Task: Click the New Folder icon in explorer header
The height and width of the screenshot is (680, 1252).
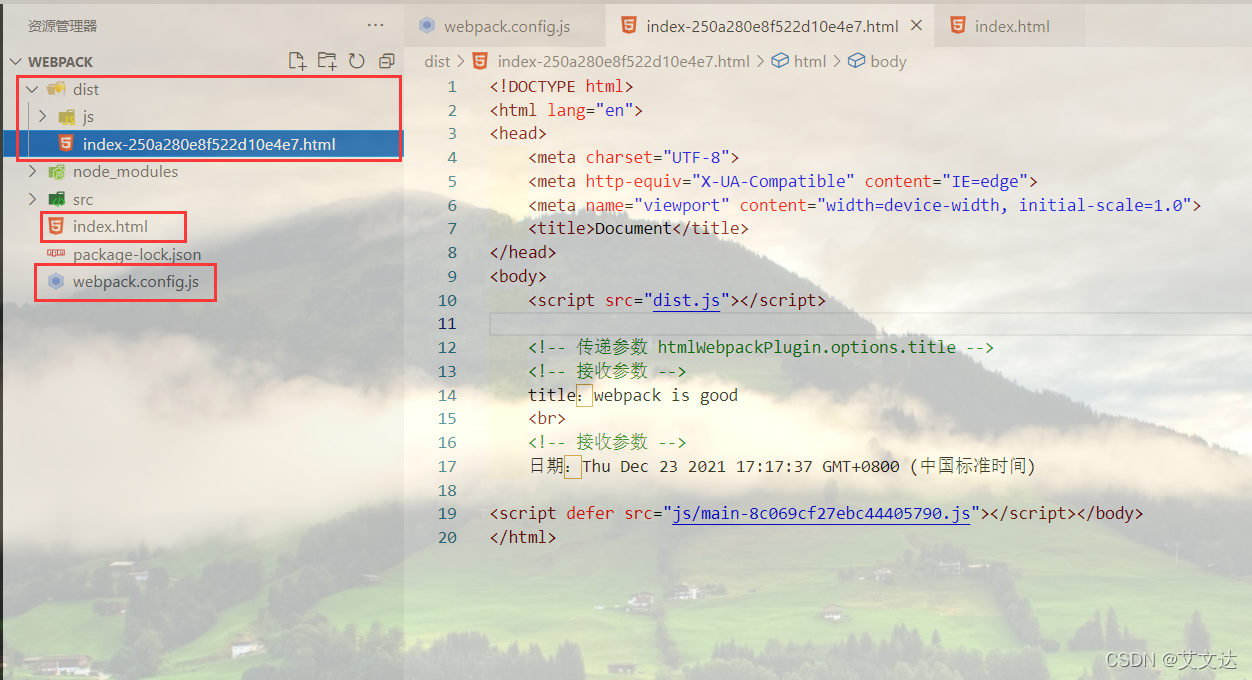Action: pyautogui.click(x=327, y=61)
